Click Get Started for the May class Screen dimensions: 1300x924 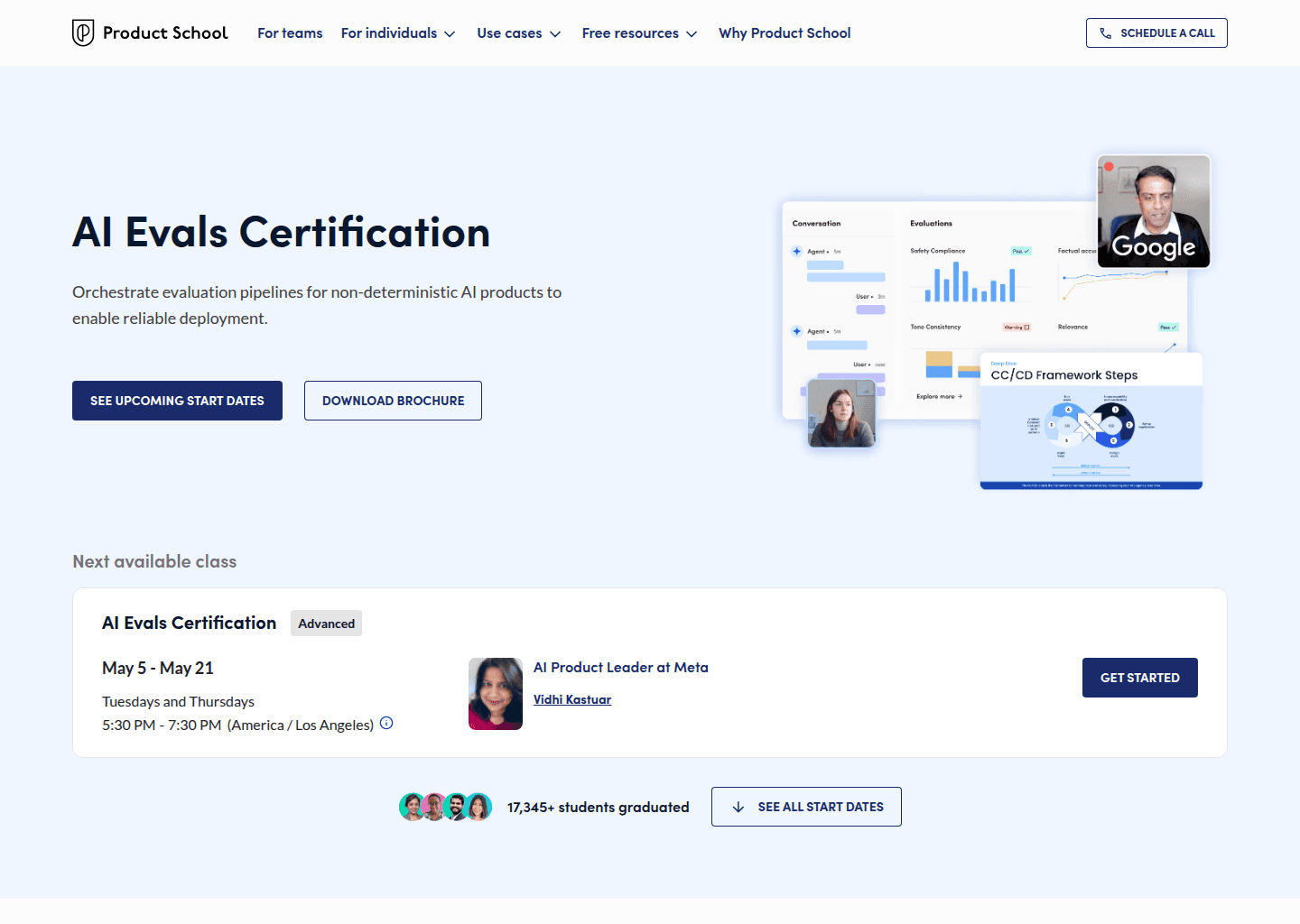pyautogui.click(x=1139, y=677)
